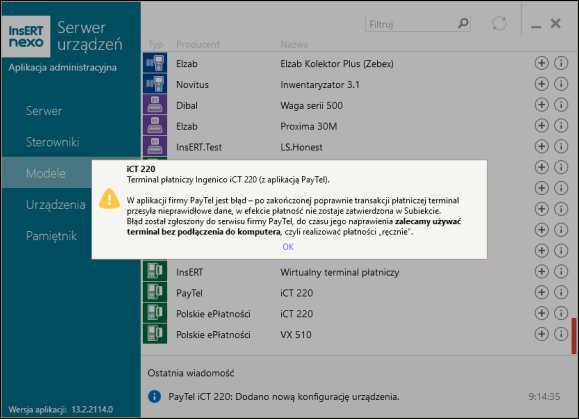Image resolution: width=579 pixels, height=419 pixels.
Task: Select the Dibal producer cell
Action: pos(187,106)
